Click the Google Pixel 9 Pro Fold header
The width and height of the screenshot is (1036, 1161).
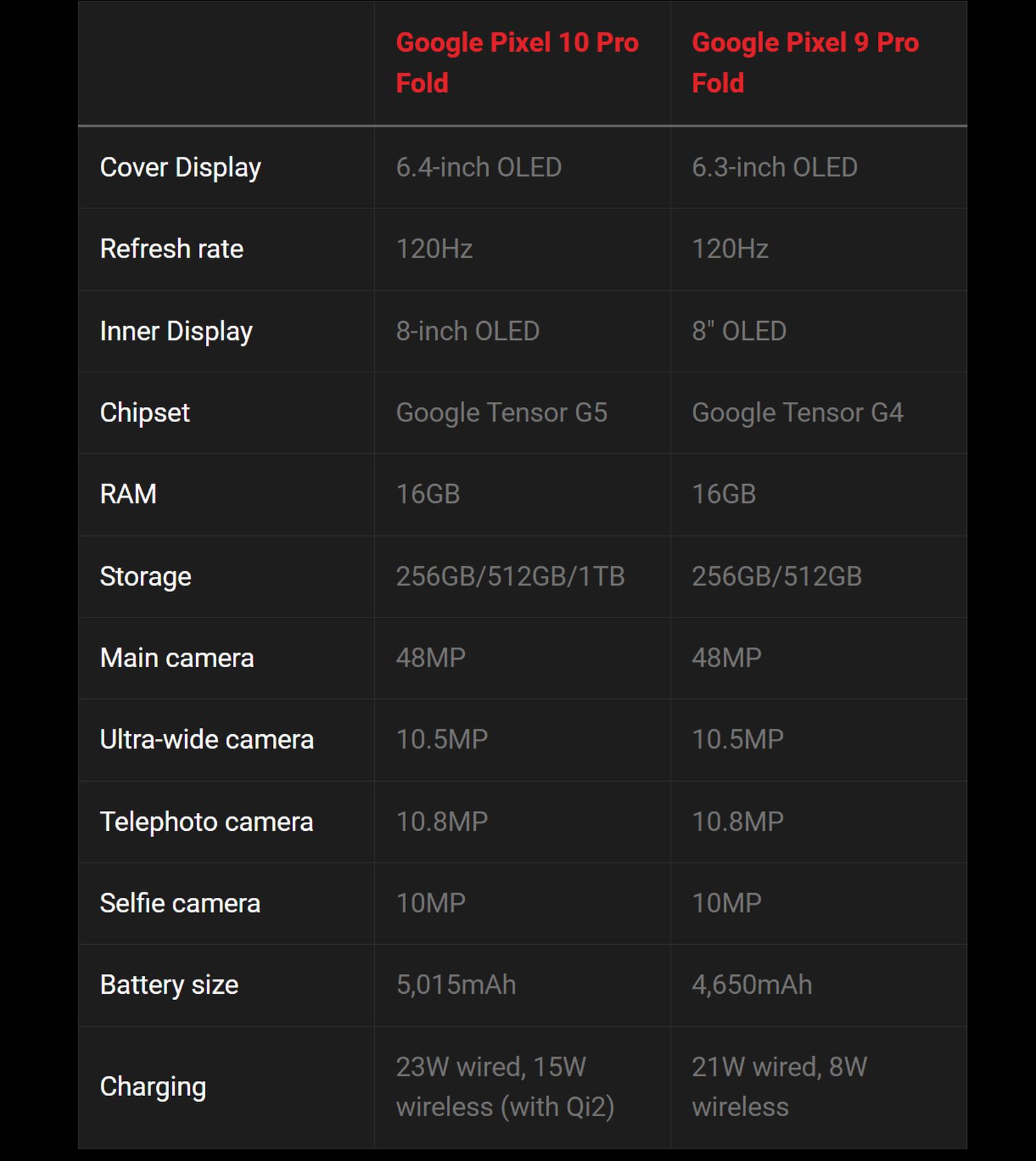click(805, 63)
